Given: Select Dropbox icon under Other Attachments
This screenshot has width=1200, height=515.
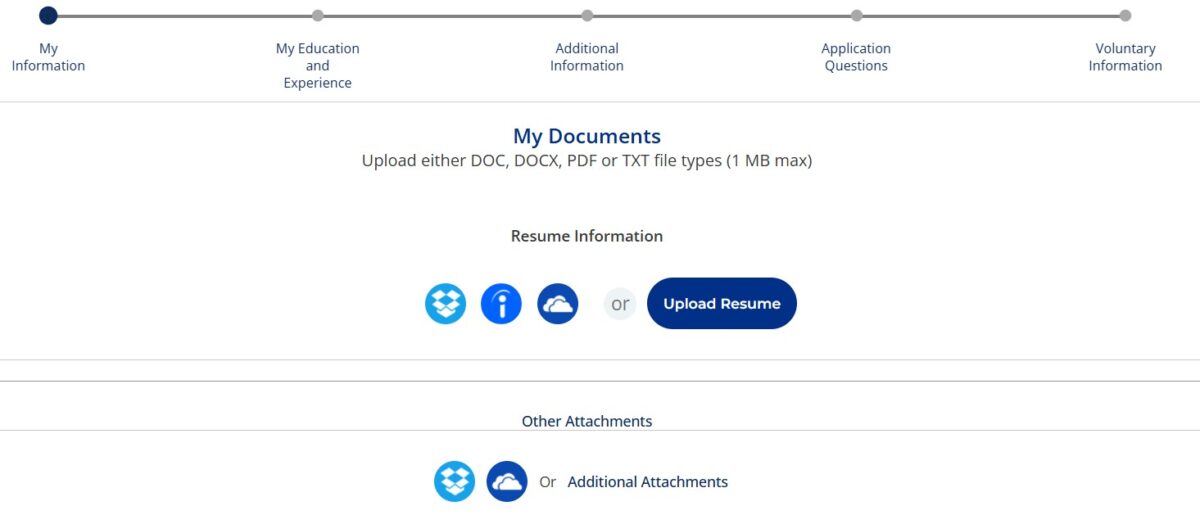Looking at the screenshot, I should click(x=454, y=481).
